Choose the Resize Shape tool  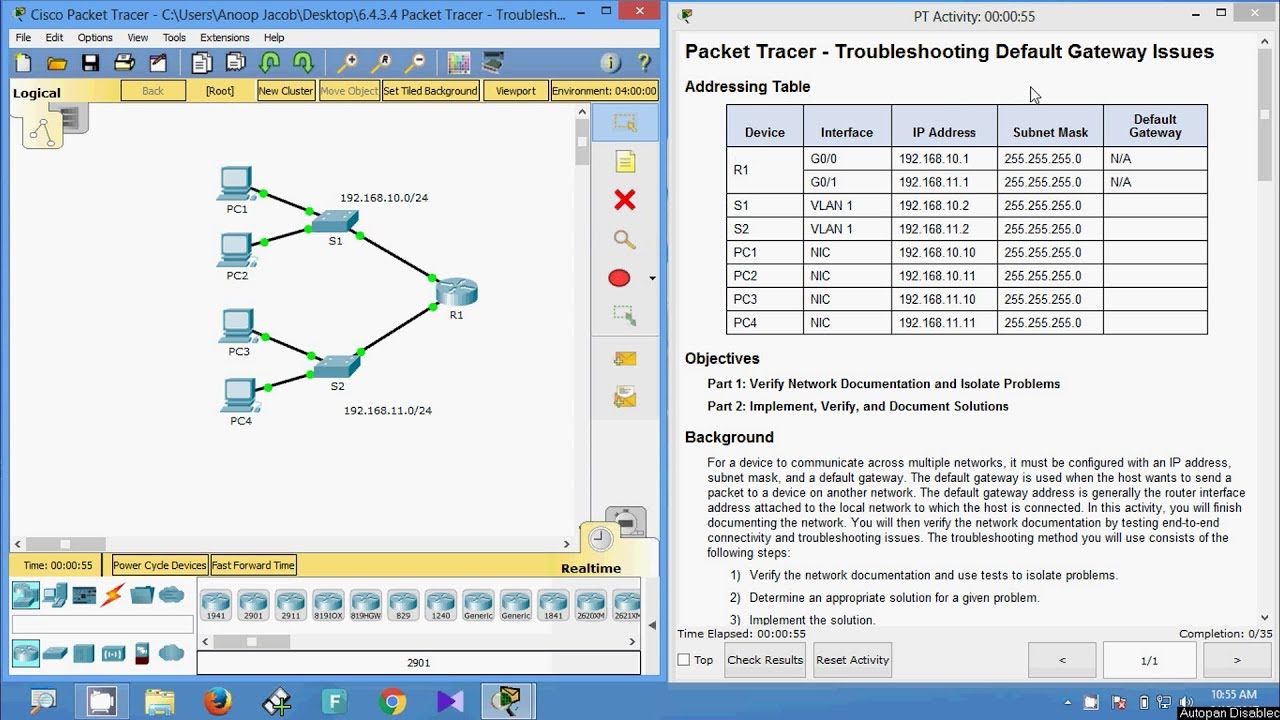tap(625, 316)
